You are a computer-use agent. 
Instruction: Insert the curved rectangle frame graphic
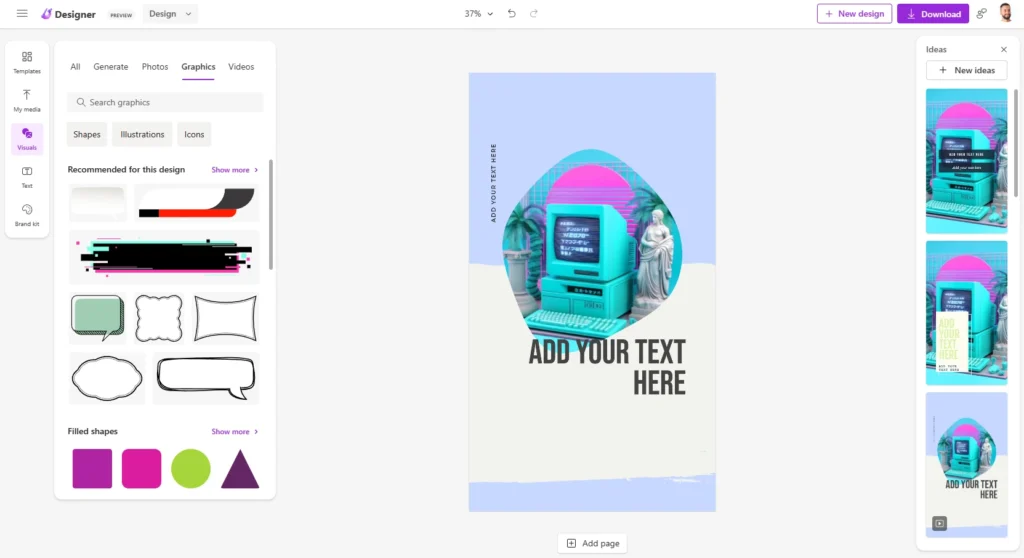[x=225, y=318]
